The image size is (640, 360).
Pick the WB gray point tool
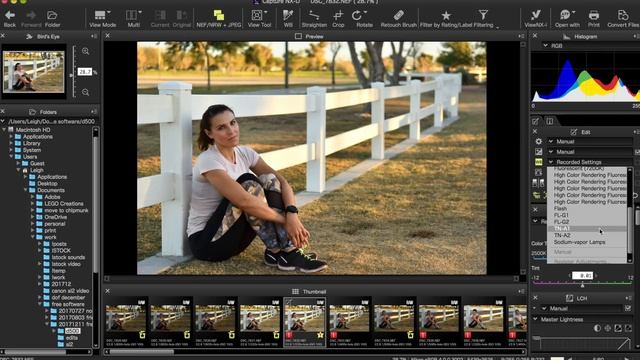tap(288, 18)
